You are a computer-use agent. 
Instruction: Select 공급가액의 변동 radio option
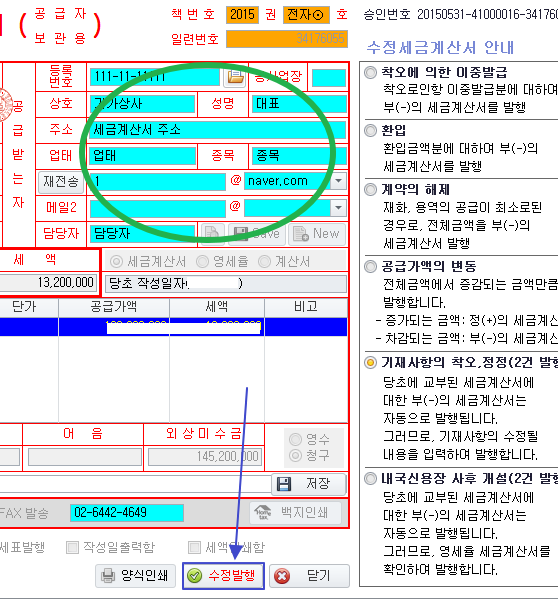click(370, 266)
